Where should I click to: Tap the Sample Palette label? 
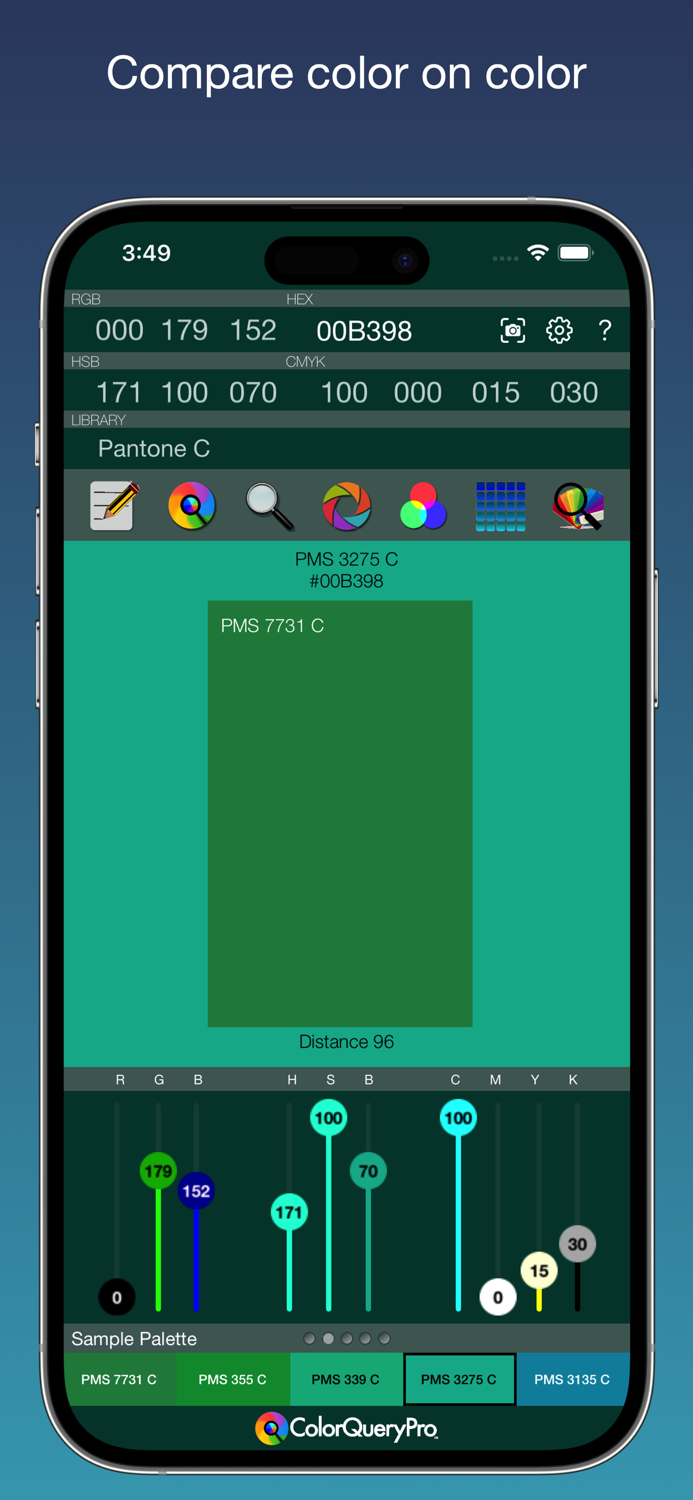tap(134, 1338)
